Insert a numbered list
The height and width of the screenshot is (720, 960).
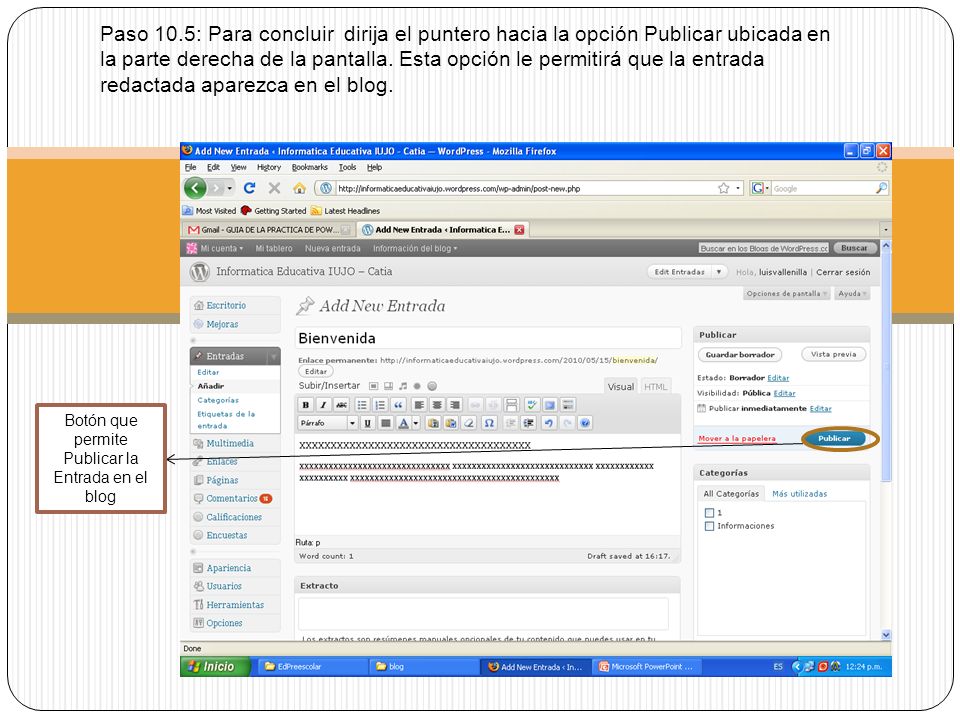[380, 405]
